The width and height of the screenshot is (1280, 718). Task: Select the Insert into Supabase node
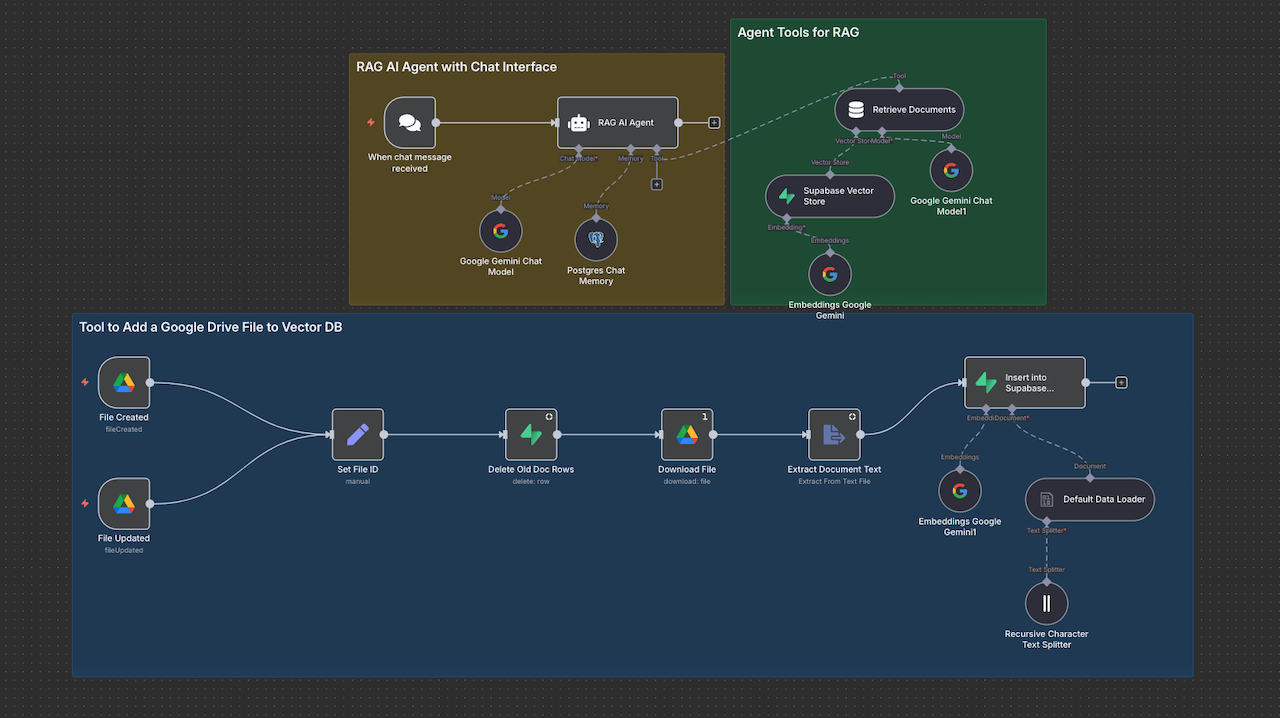[x=1024, y=382]
